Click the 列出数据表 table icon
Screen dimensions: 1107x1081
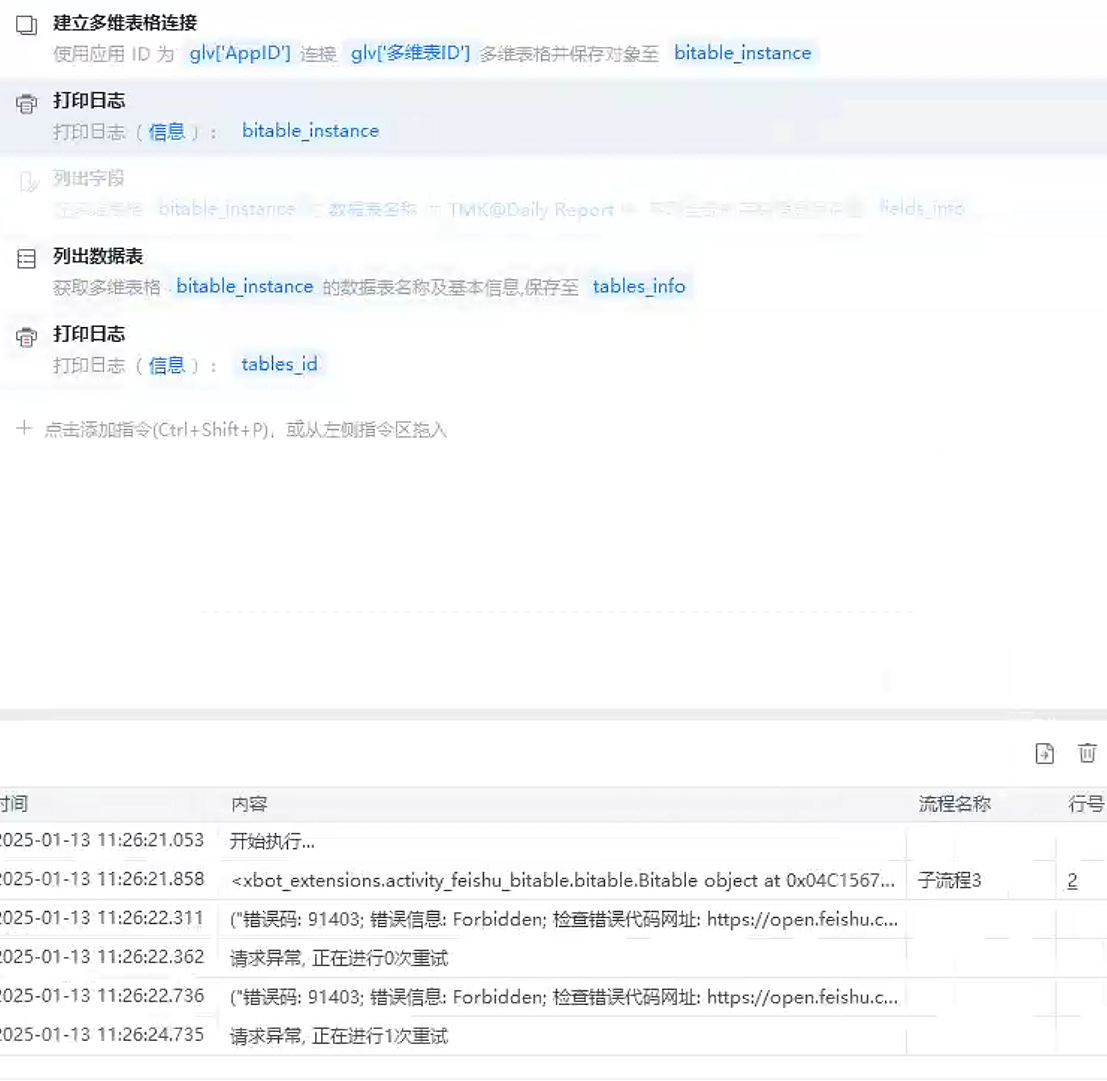coord(27,260)
